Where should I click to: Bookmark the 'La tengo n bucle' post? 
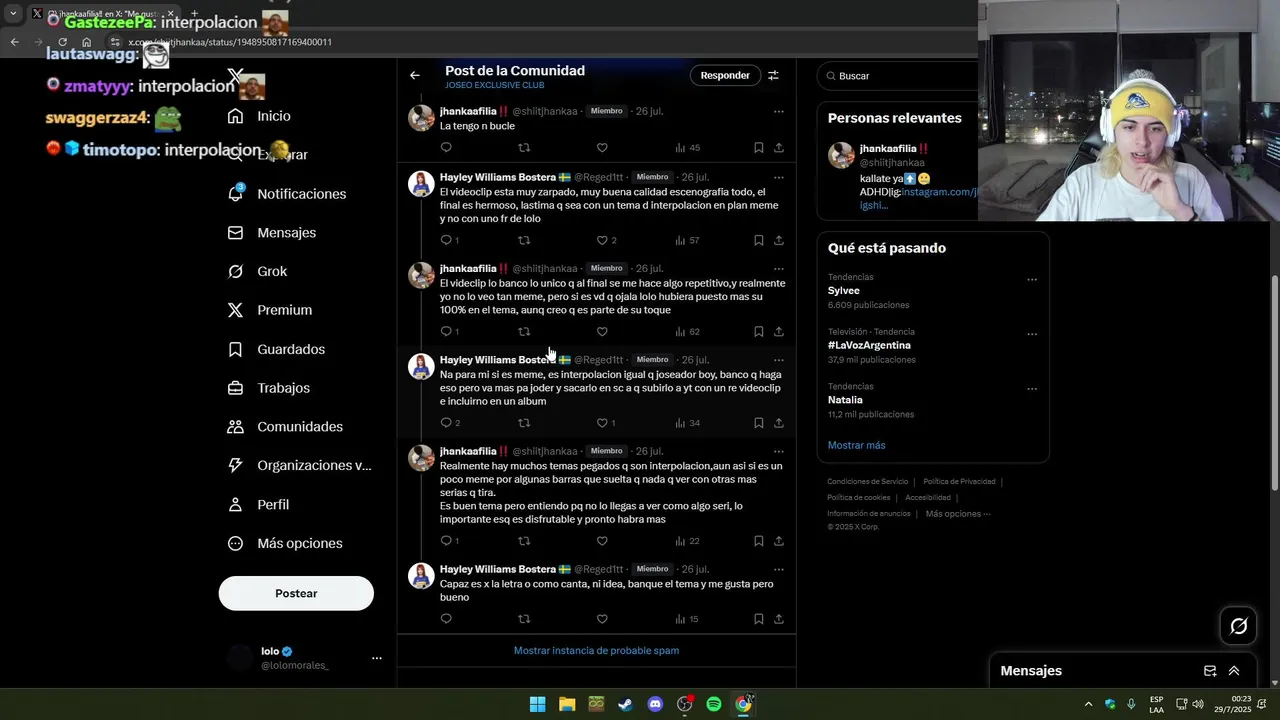(x=758, y=148)
